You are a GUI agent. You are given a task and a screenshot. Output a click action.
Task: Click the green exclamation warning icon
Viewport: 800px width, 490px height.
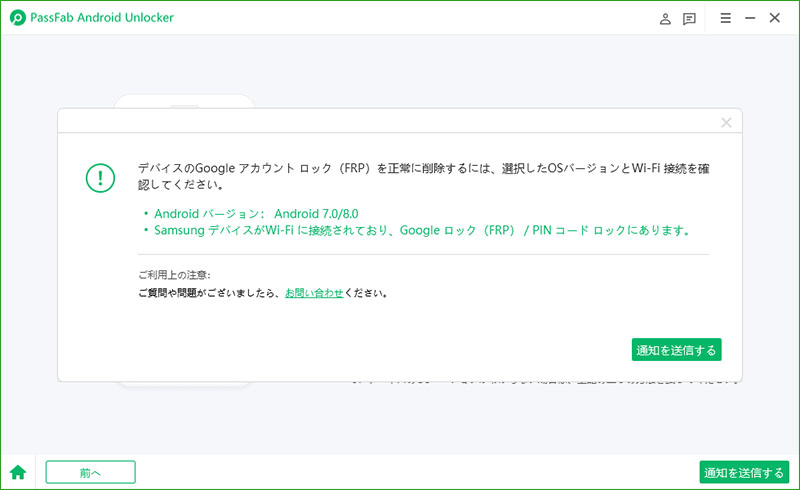tap(100, 178)
